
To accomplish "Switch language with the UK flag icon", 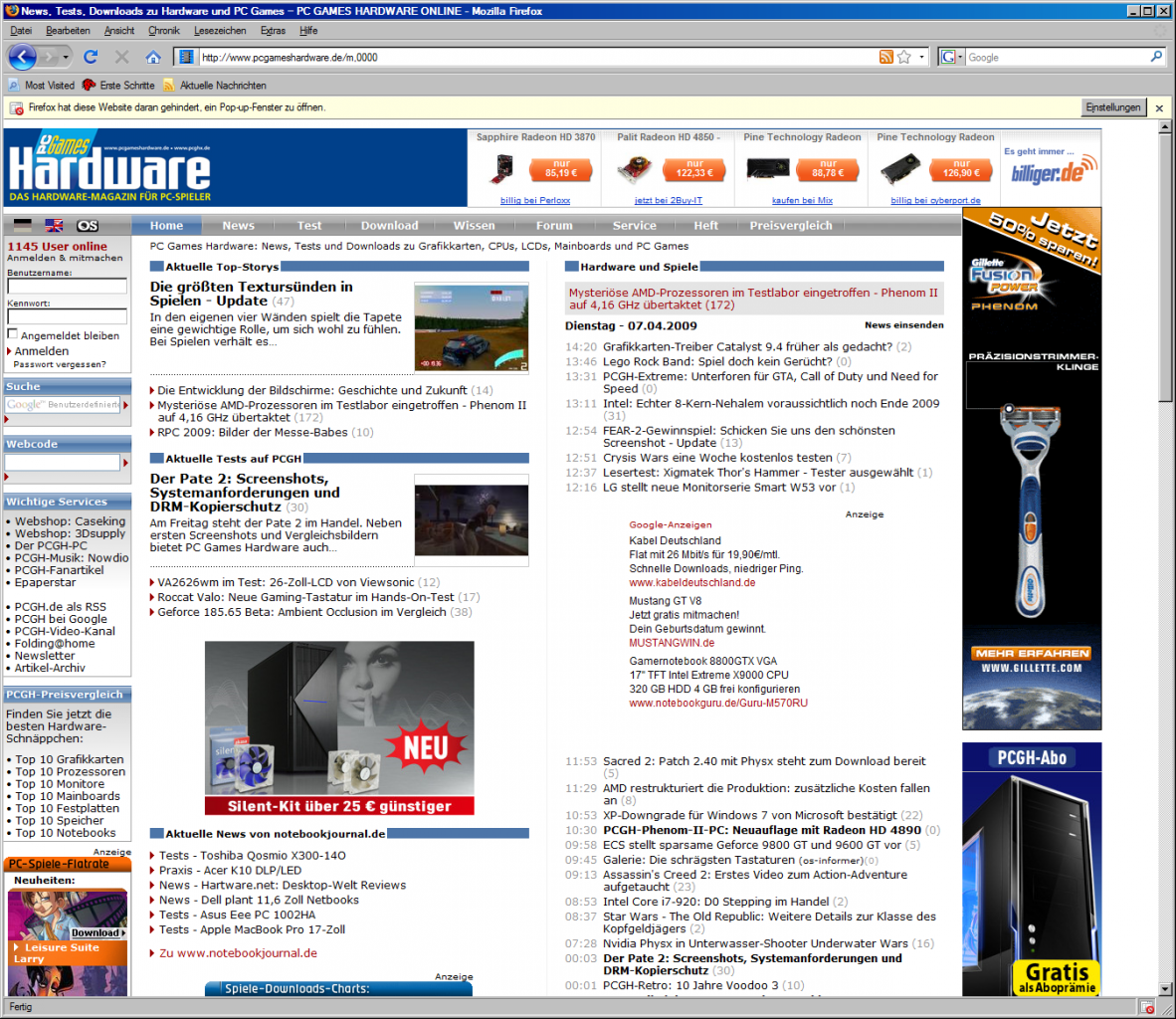I will pyautogui.click(x=54, y=225).
